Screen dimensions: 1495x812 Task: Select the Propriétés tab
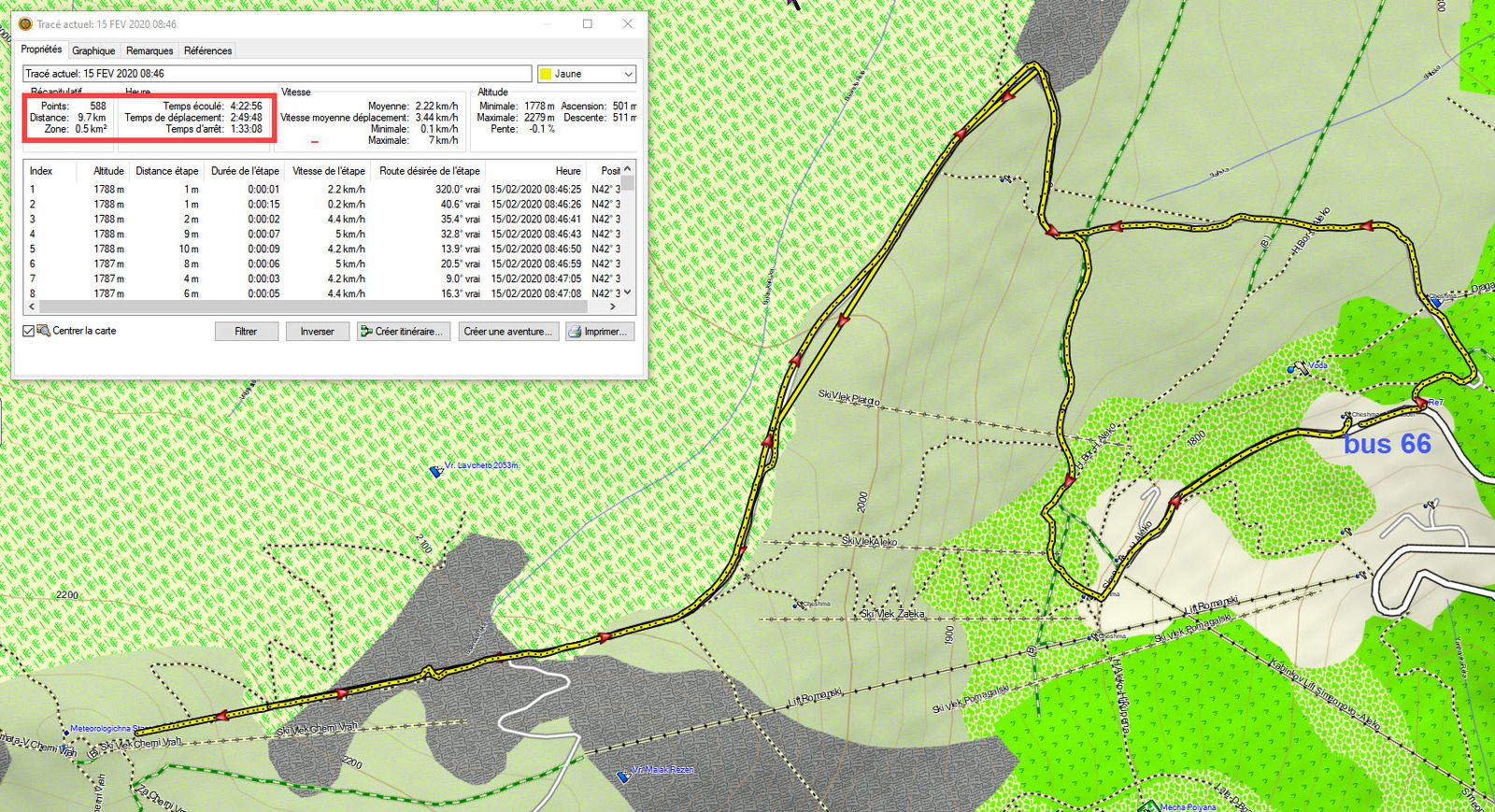click(x=41, y=50)
